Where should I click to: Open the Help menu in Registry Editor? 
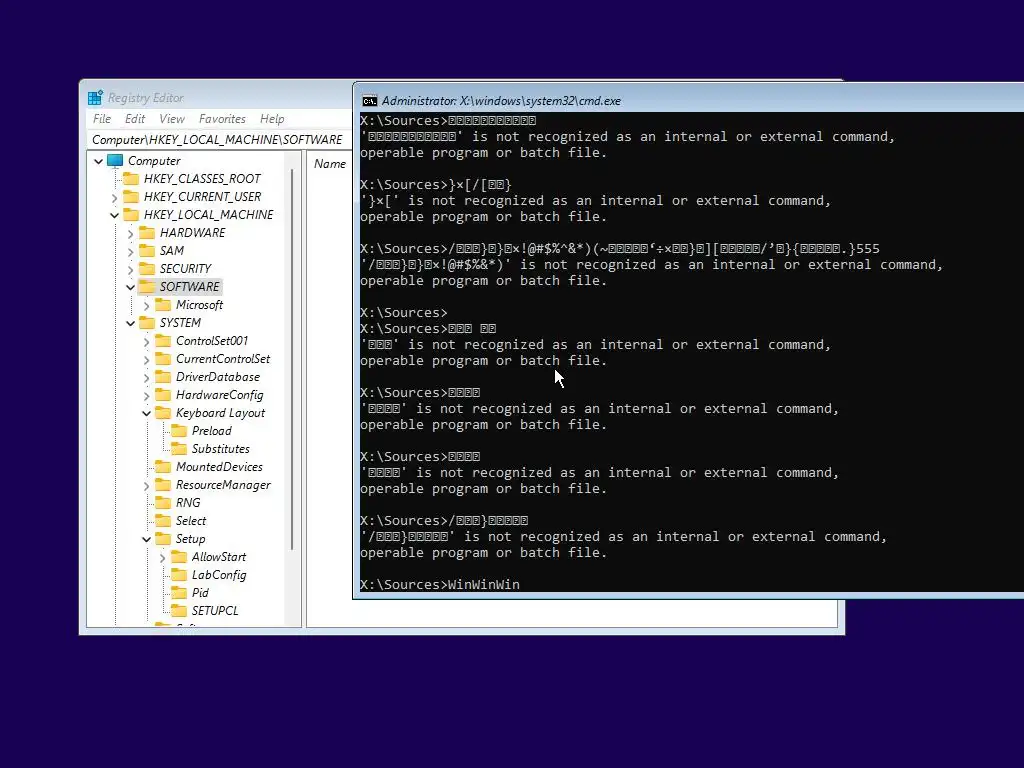pyautogui.click(x=272, y=119)
